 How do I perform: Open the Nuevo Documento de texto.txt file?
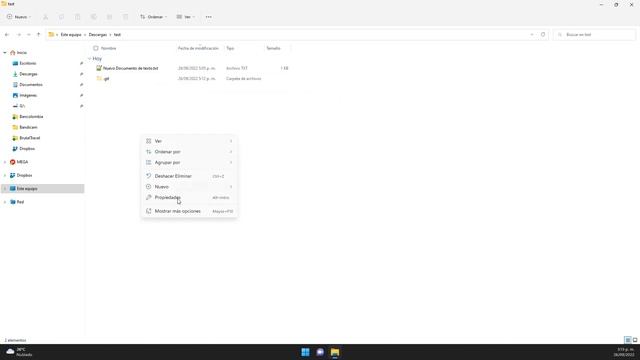point(131,68)
